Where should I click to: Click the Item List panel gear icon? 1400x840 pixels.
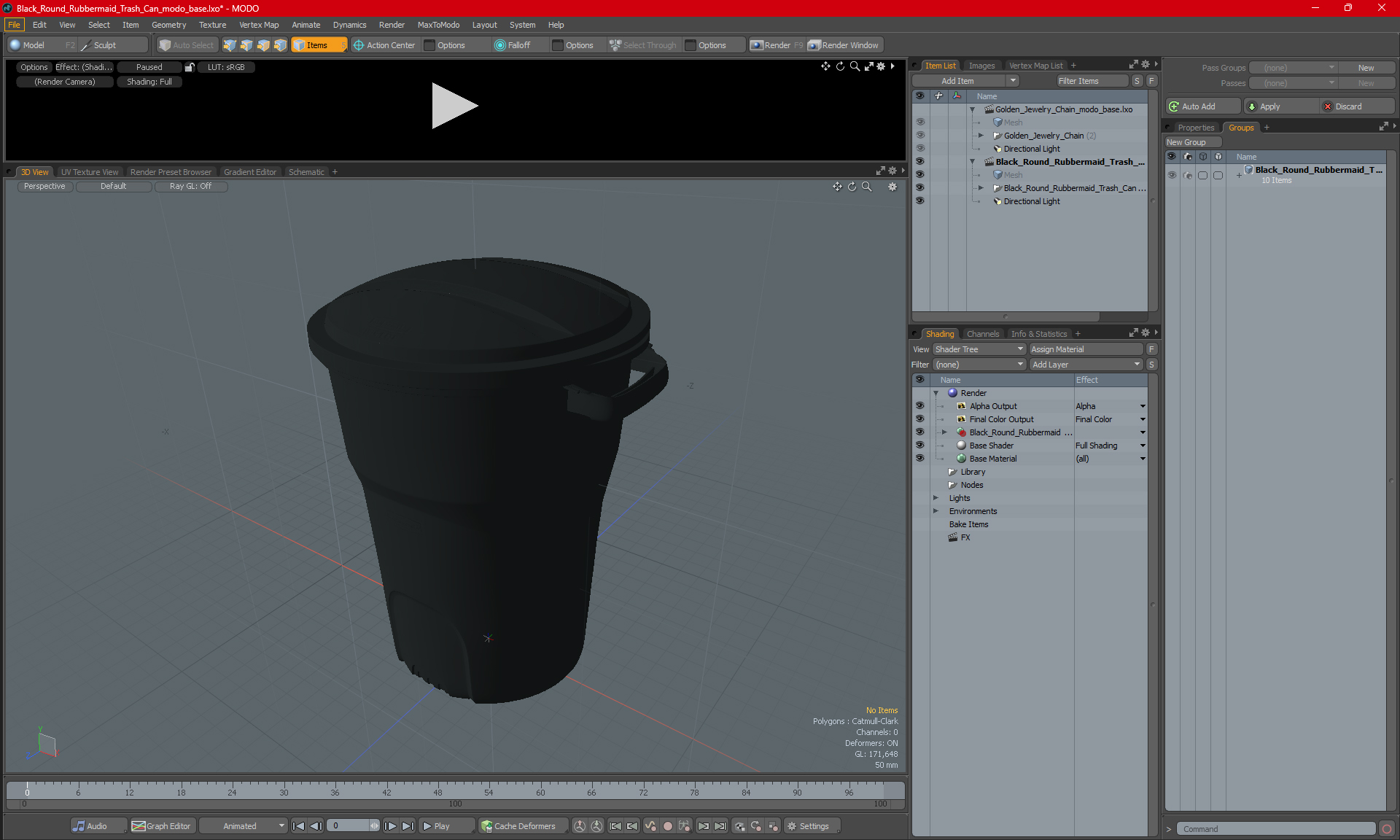[1146, 65]
